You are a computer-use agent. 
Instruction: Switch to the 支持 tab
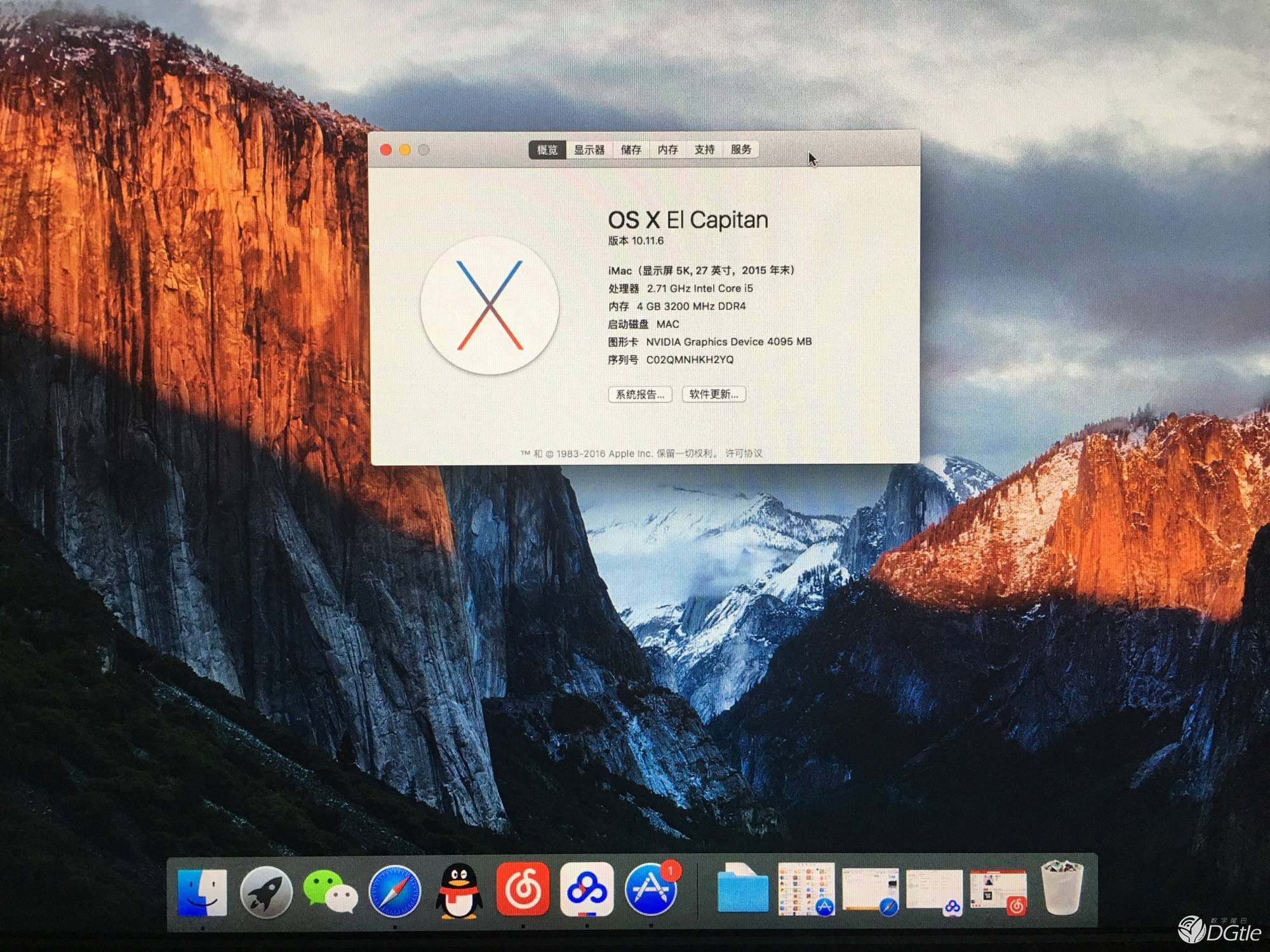click(704, 150)
